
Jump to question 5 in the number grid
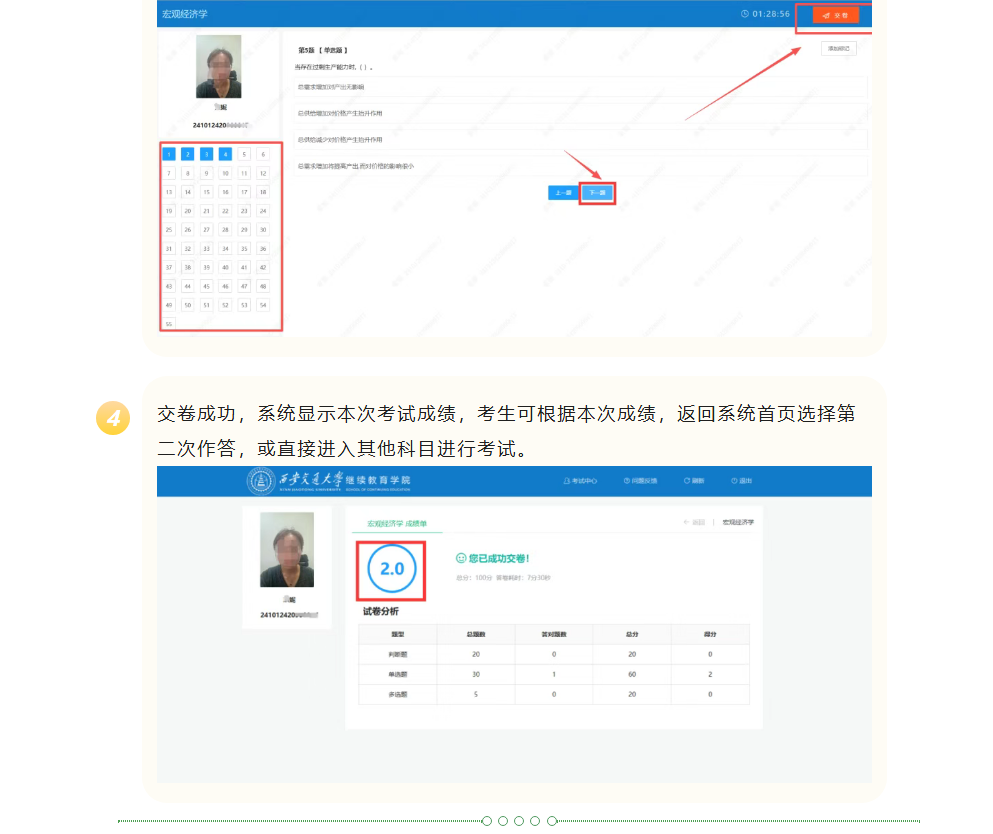pyautogui.click(x=244, y=154)
